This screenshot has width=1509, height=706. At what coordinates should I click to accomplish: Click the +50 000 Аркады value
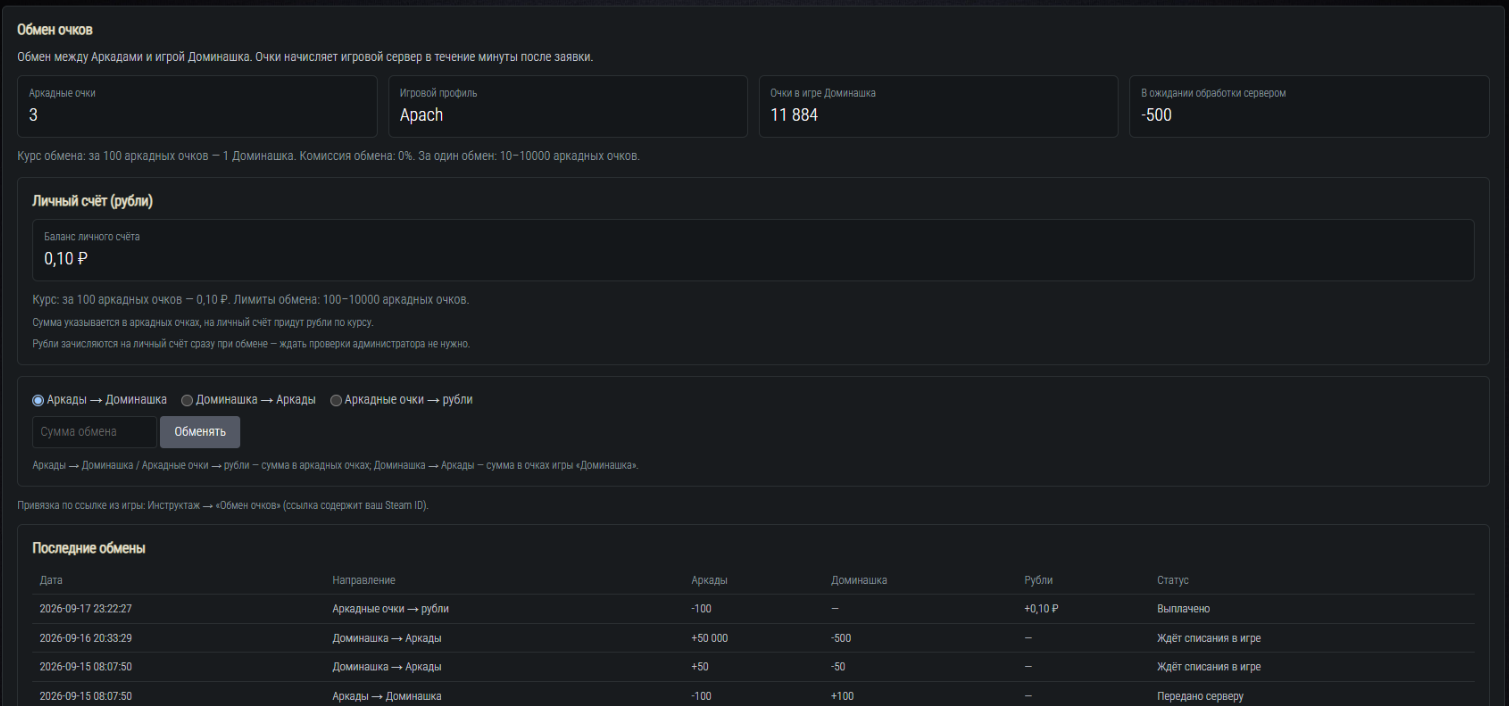pos(709,638)
